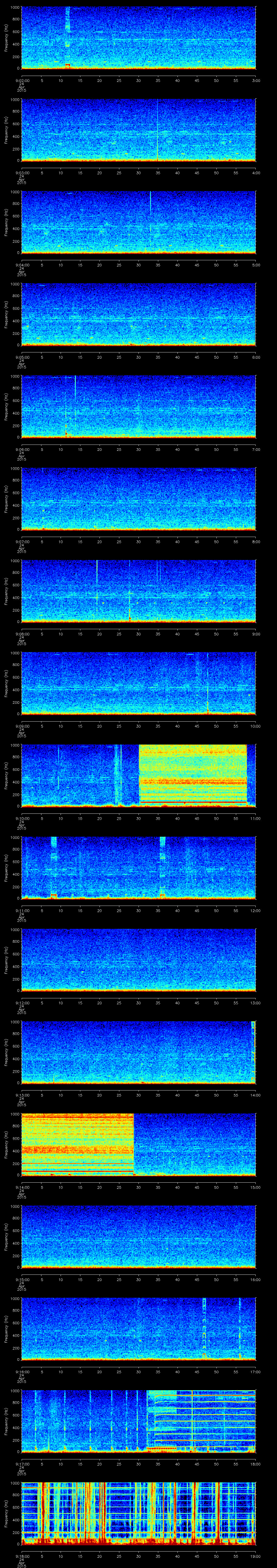Click the 13:00 end time label
Screen dimensions: 277x1568
tap(256, 1003)
